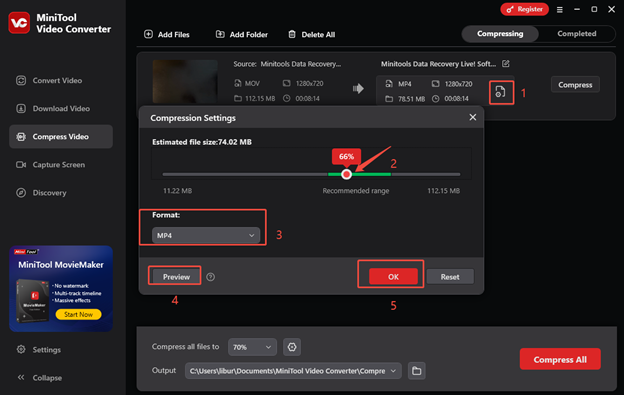Click the browse output folder icon
The image size is (624, 395).
coord(416,371)
